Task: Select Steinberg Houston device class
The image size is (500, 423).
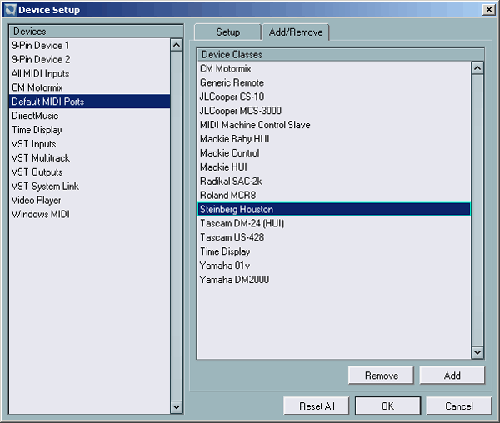Action: coord(334,209)
